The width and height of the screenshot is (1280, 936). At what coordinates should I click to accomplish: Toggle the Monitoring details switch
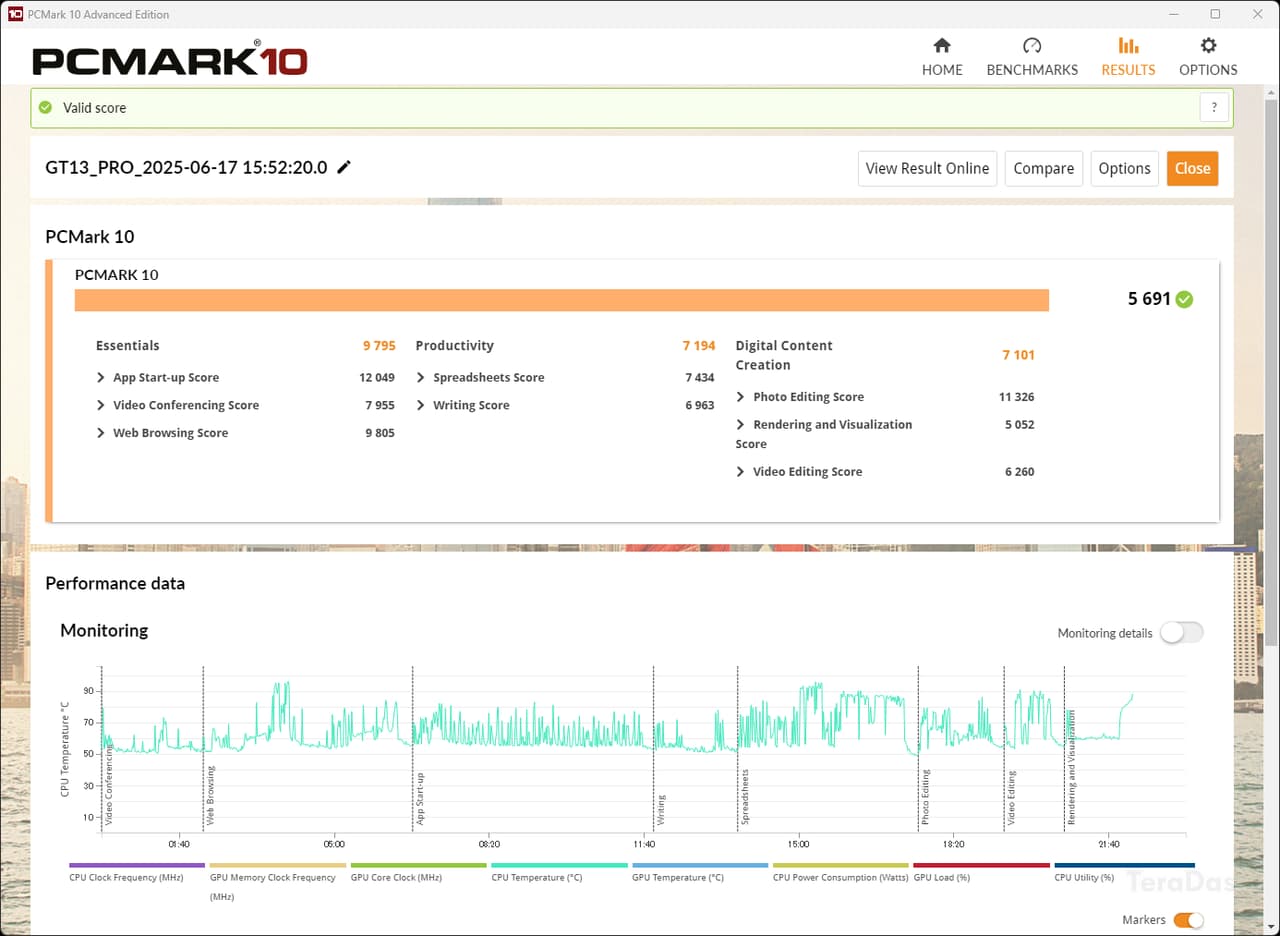1181,632
